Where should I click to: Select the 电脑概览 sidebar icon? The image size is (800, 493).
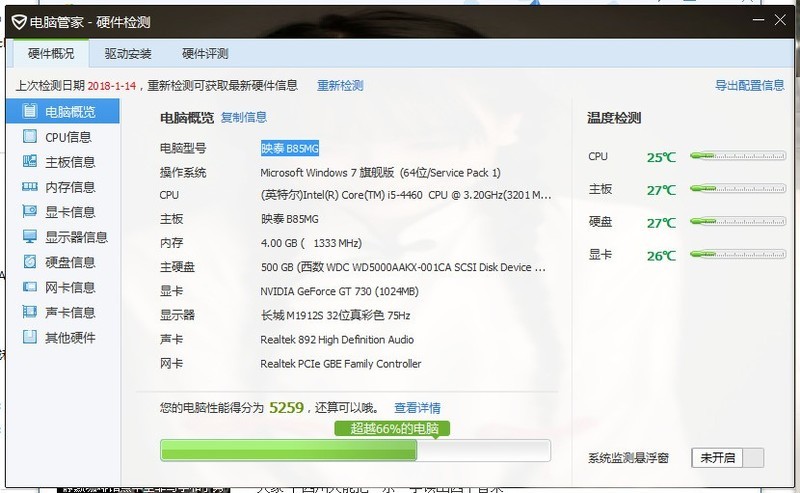click(x=30, y=111)
